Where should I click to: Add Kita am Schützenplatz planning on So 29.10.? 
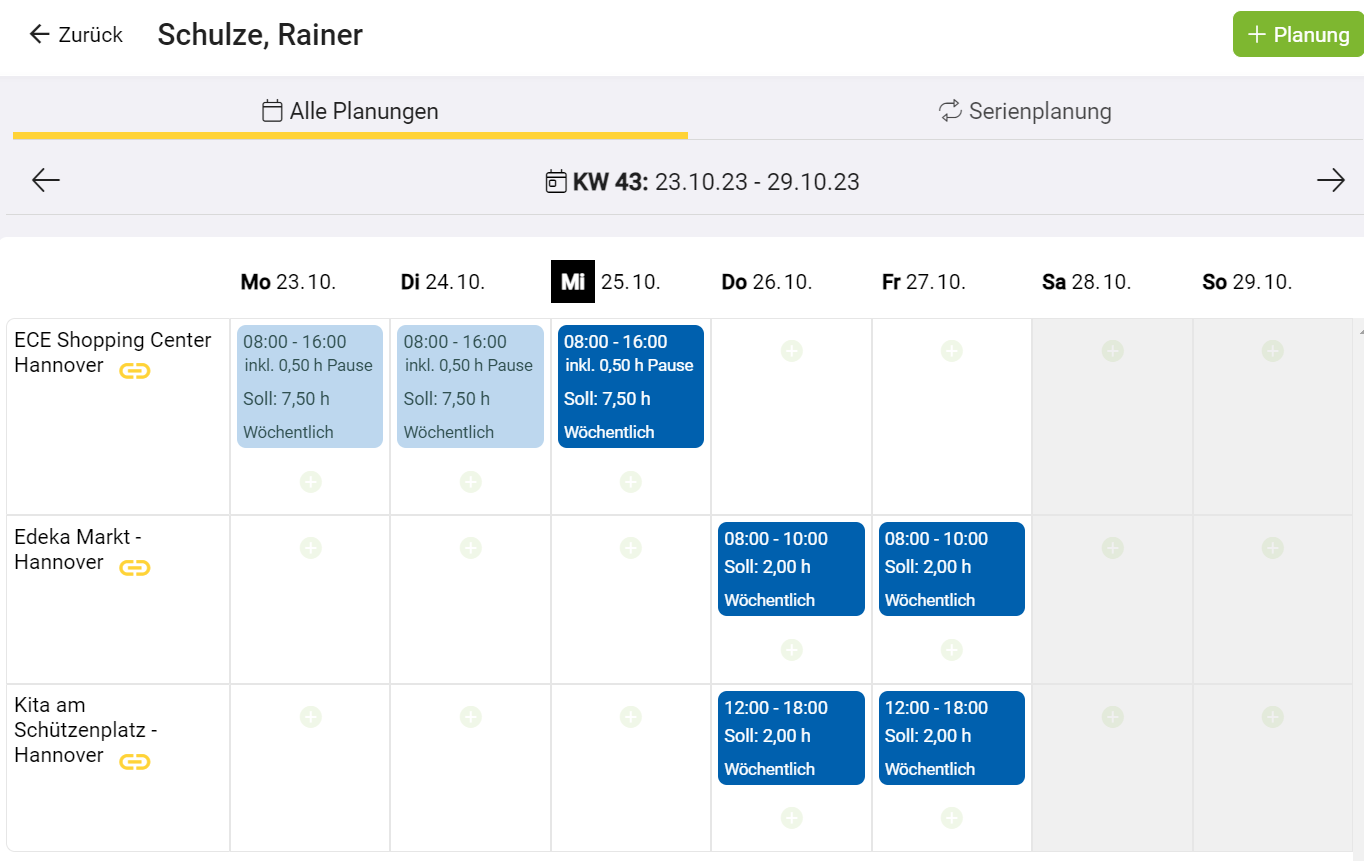point(1272,717)
